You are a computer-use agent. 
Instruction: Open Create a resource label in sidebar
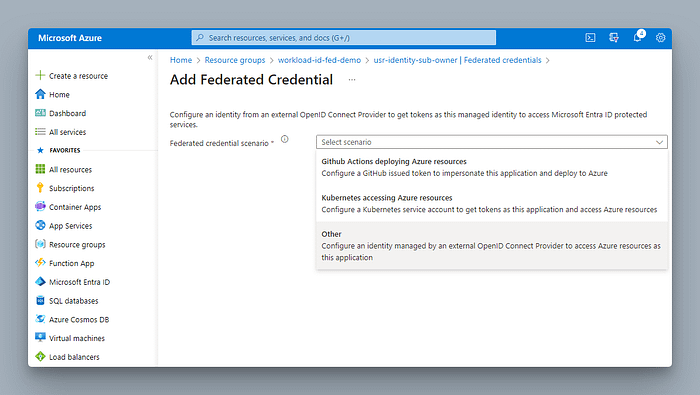tap(78, 76)
